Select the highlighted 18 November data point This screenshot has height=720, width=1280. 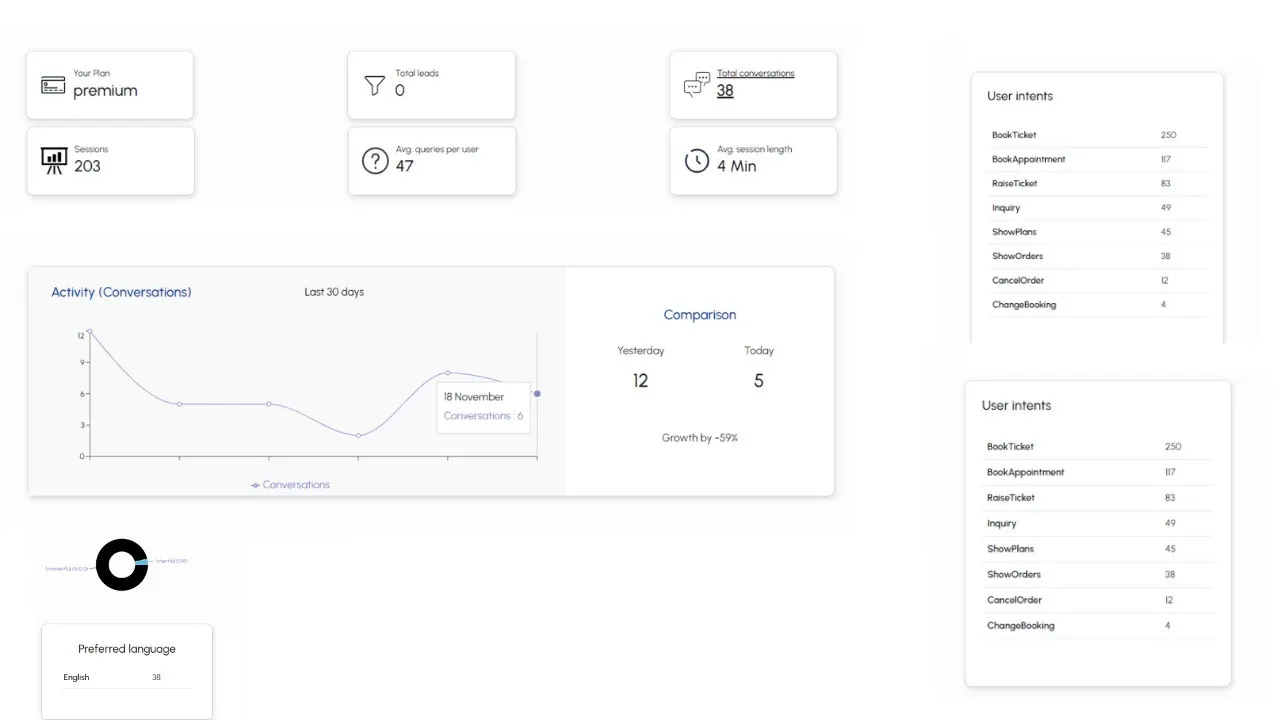click(x=537, y=394)
